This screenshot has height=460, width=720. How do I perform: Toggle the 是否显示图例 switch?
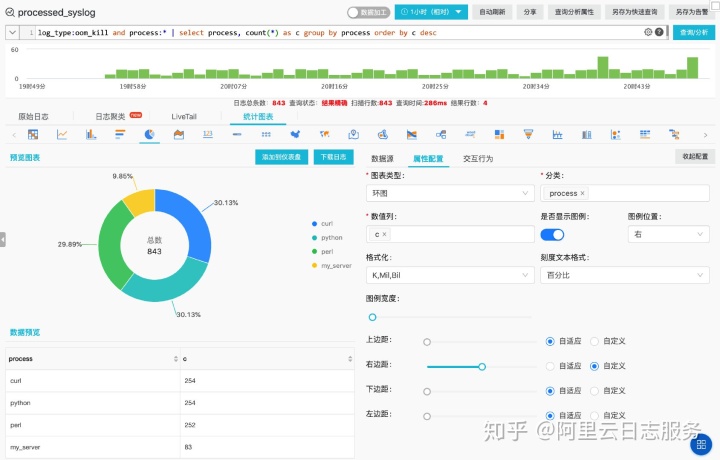pos(552,235)
